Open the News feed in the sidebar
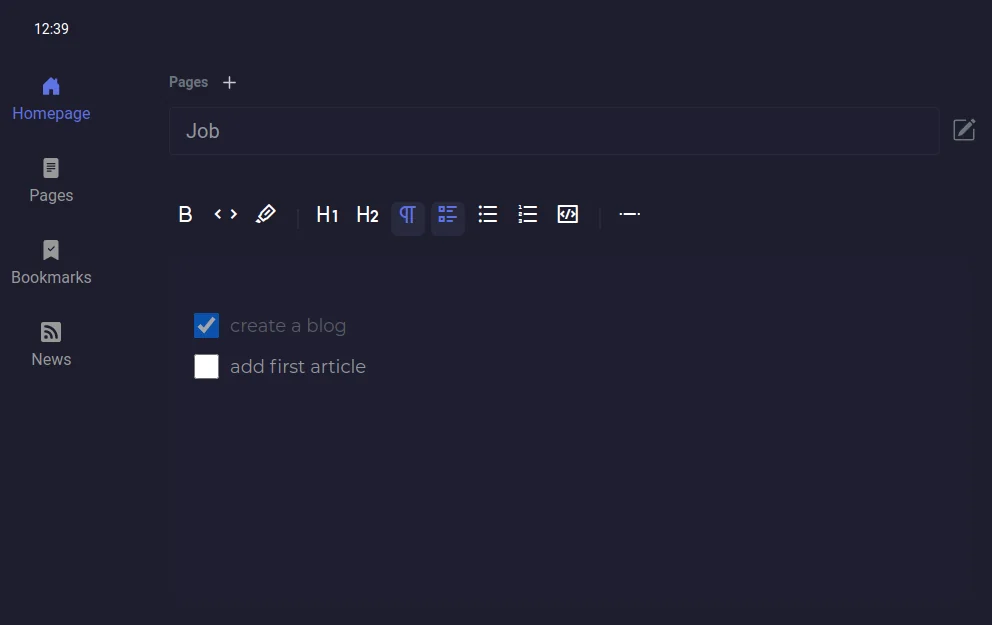The height and width of the screenshot is (625, 992). [x=51, y=345]
